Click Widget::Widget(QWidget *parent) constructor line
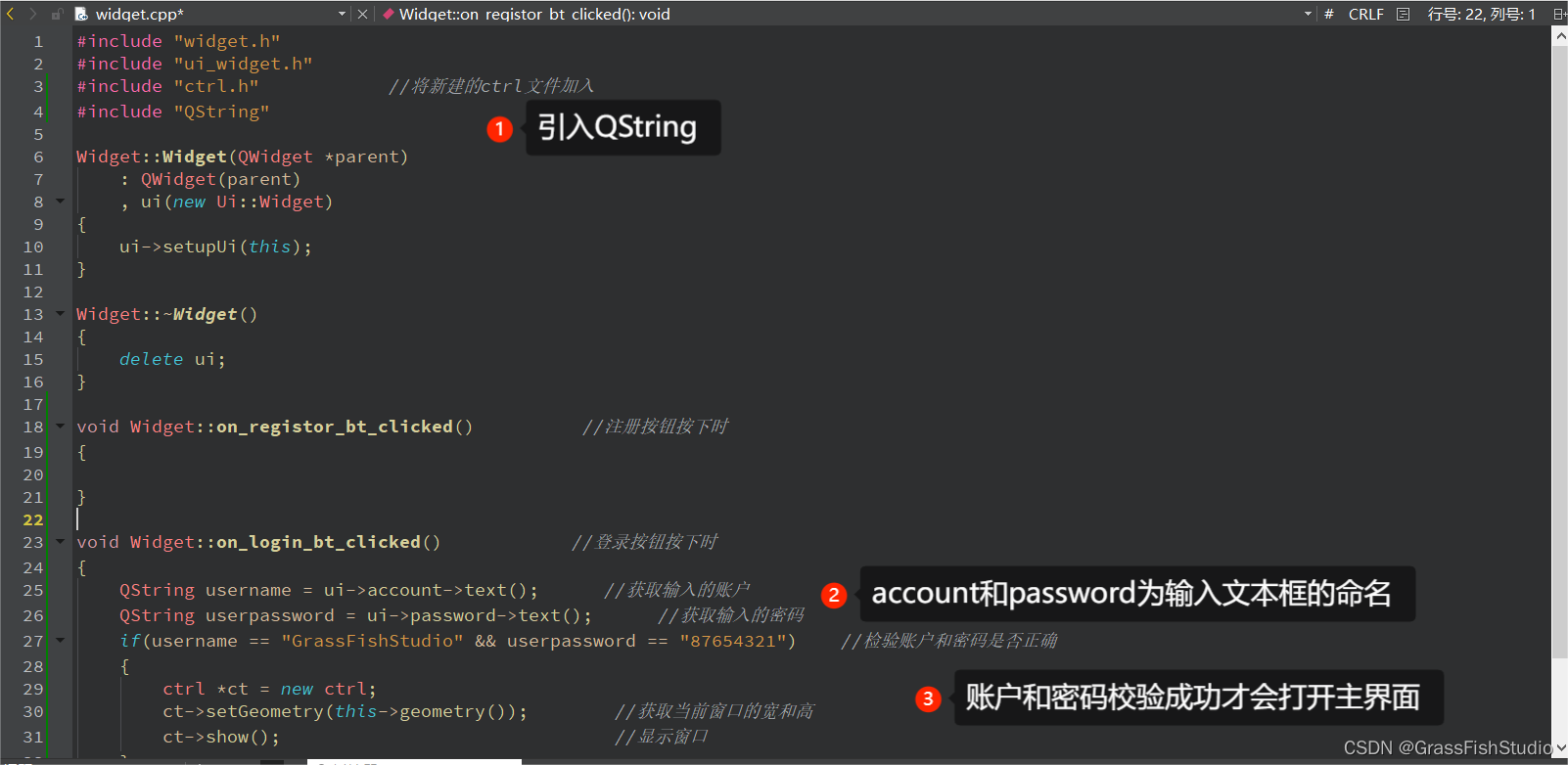Screen dimensions: 1568x765 (x=243, y=157)
